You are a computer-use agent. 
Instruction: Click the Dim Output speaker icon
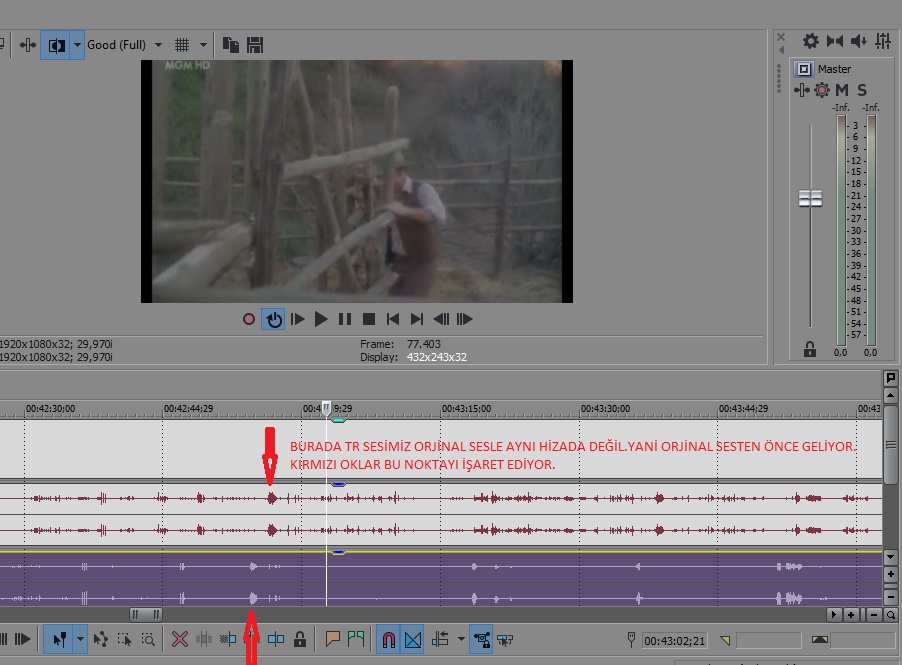[x=859, y=41]
